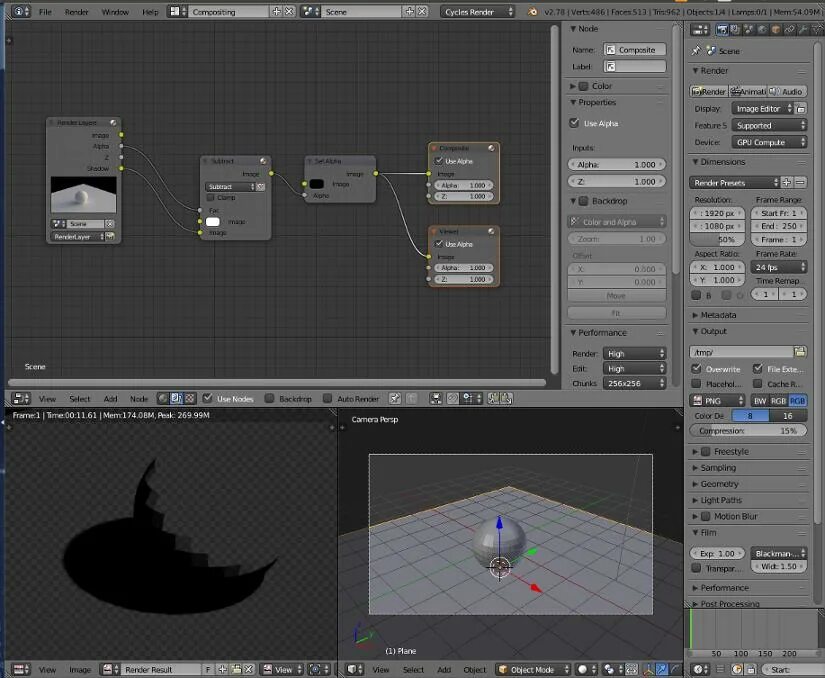The image size is (825, 678).
Task: Click the file browse icon next to Display
Action: click(x=801, y=109)
